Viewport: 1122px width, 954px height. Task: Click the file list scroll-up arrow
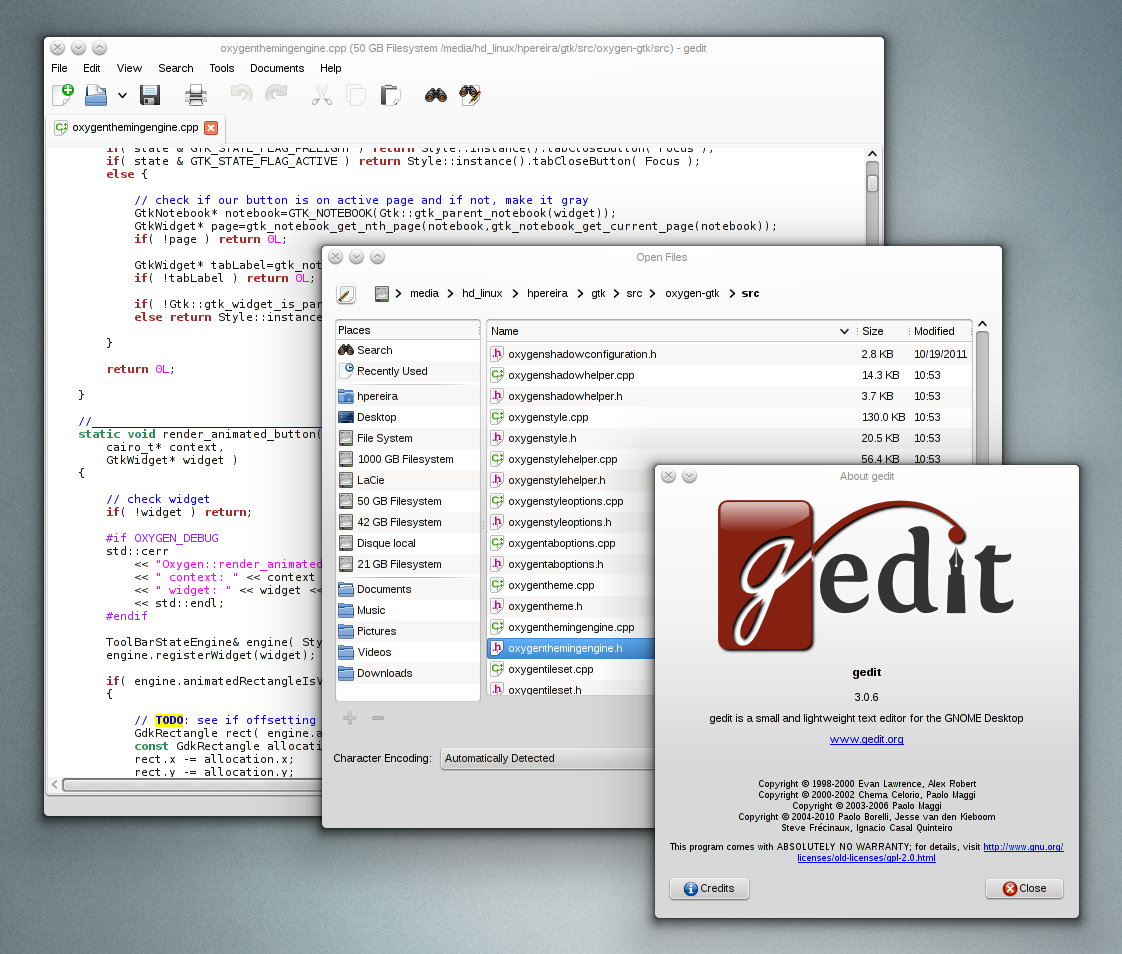pos(982,324)
